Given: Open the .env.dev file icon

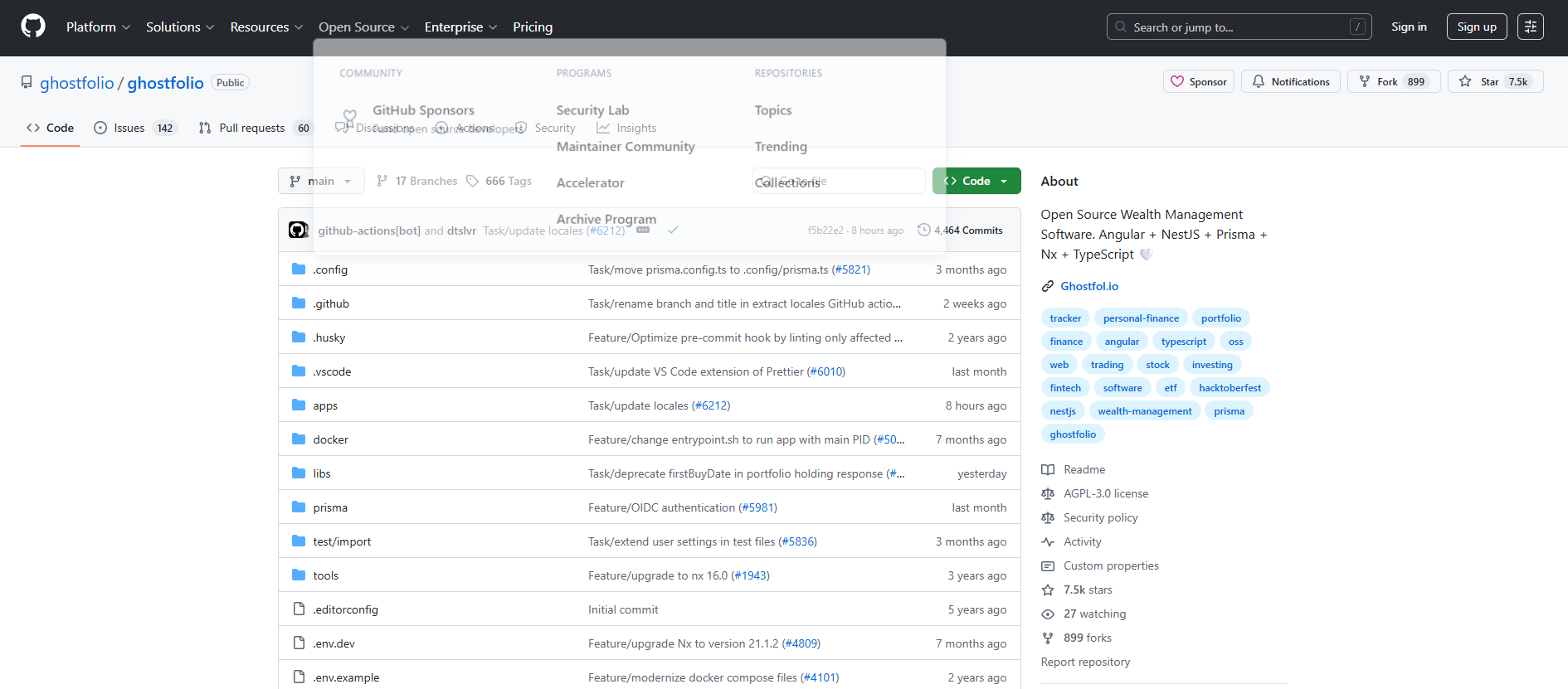Looking at the screenshot, I should (x=299, y=643).
